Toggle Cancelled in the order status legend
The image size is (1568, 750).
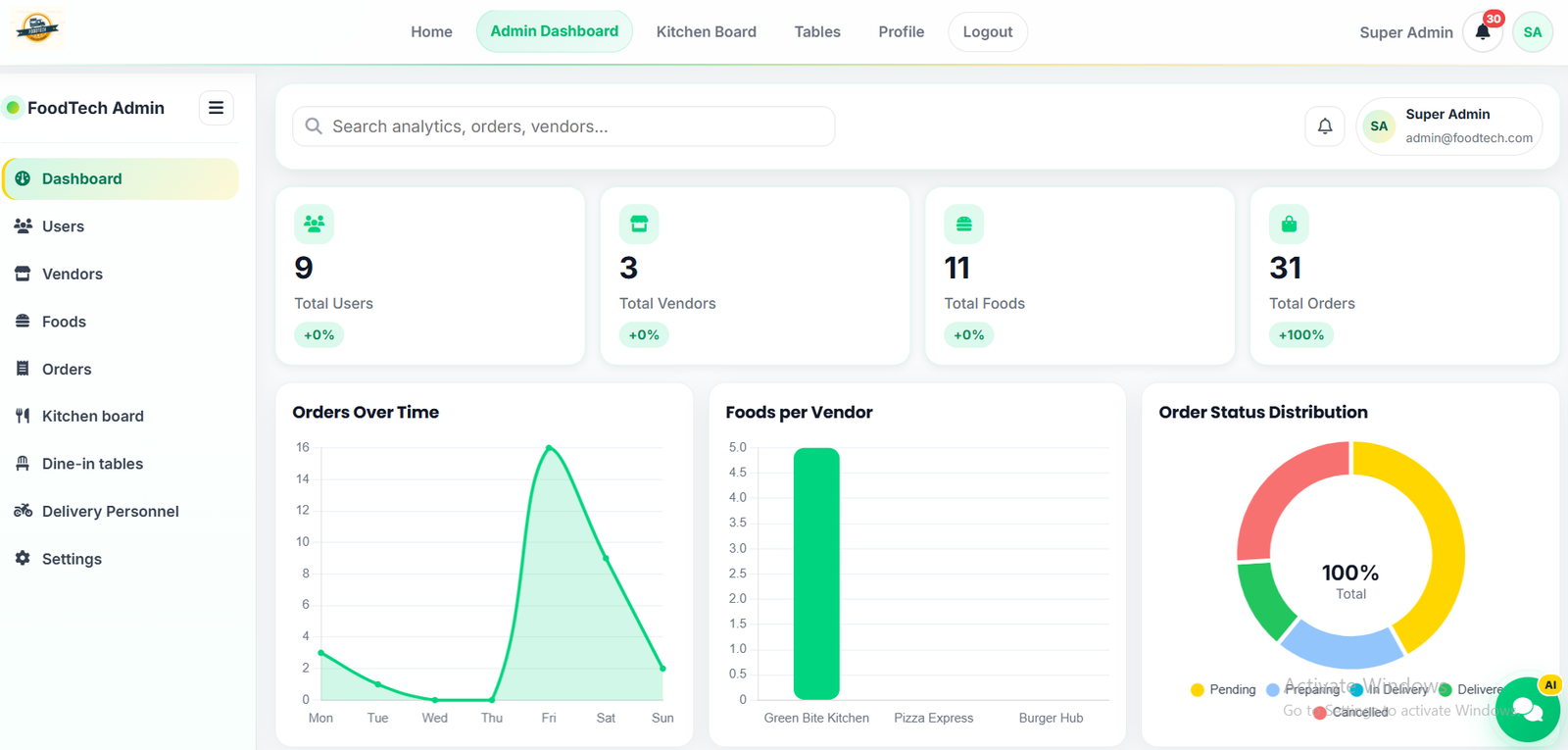(x=1350, y=713)
